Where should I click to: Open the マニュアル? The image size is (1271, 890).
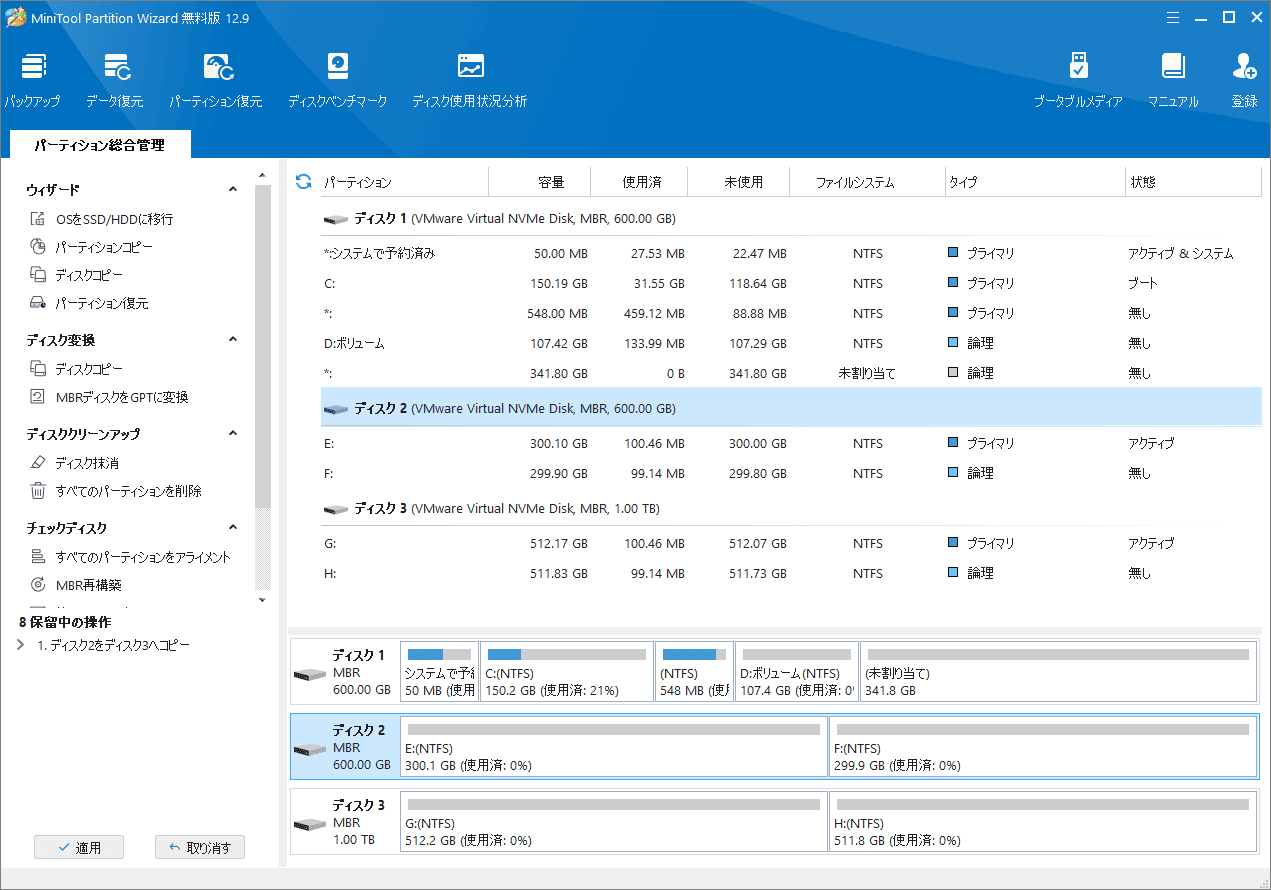click(1173, 80)
